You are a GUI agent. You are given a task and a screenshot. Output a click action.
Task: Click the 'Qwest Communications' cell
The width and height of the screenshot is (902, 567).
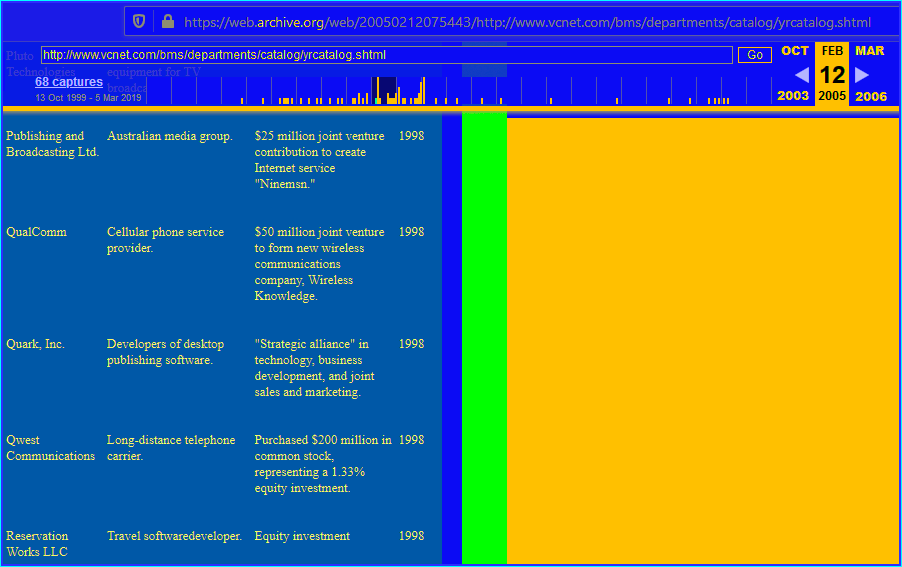pos(51,448)
